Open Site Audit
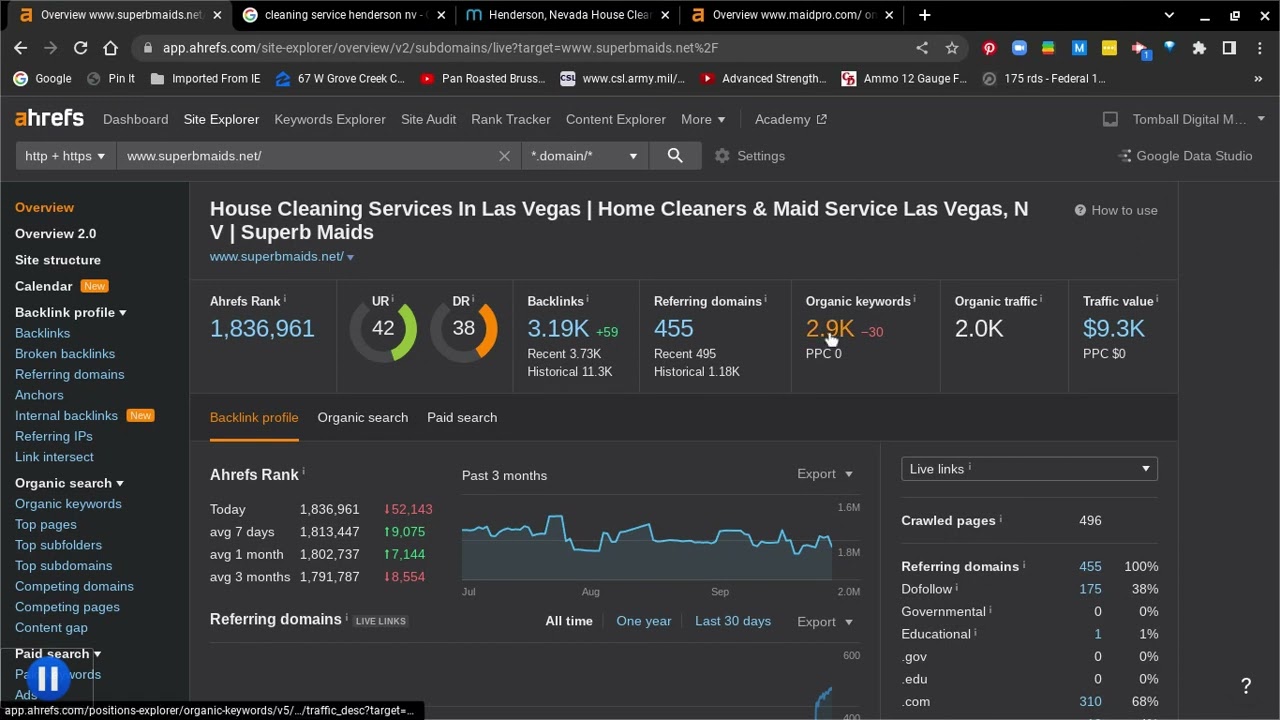The image size is (1280, 720). [x=428, y=119]
